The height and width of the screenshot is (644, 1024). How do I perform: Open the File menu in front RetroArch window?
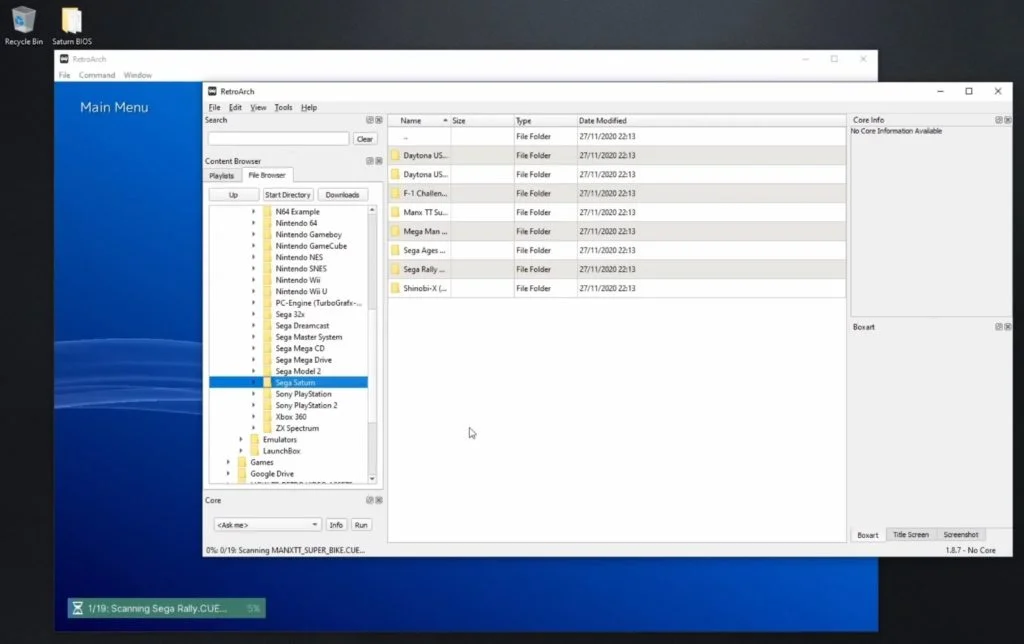(x=214, y=108)
